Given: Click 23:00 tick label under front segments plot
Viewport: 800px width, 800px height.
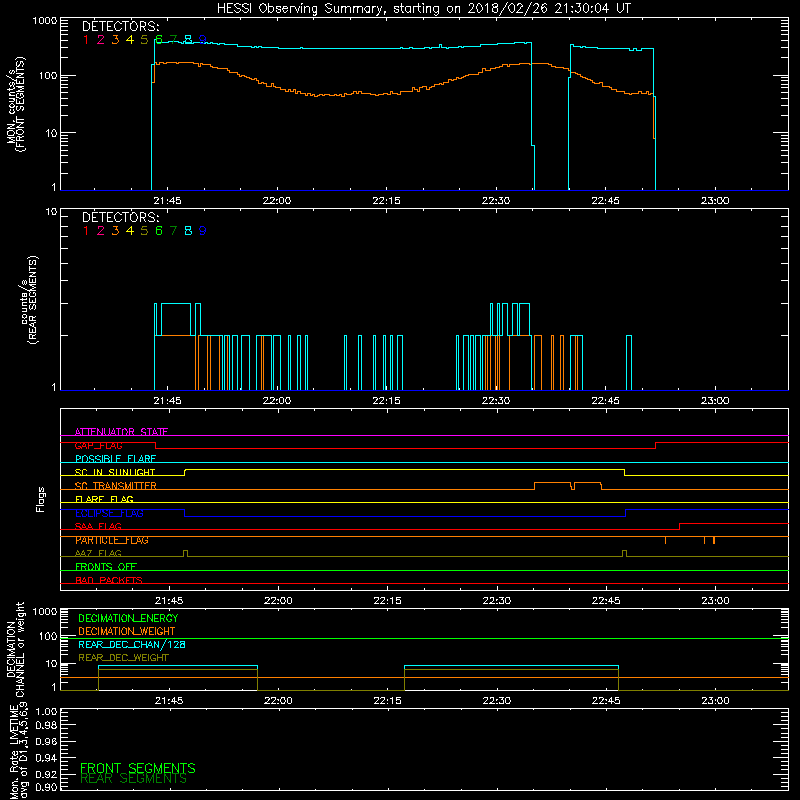Looking at the screenshot, I should (715, 201).
